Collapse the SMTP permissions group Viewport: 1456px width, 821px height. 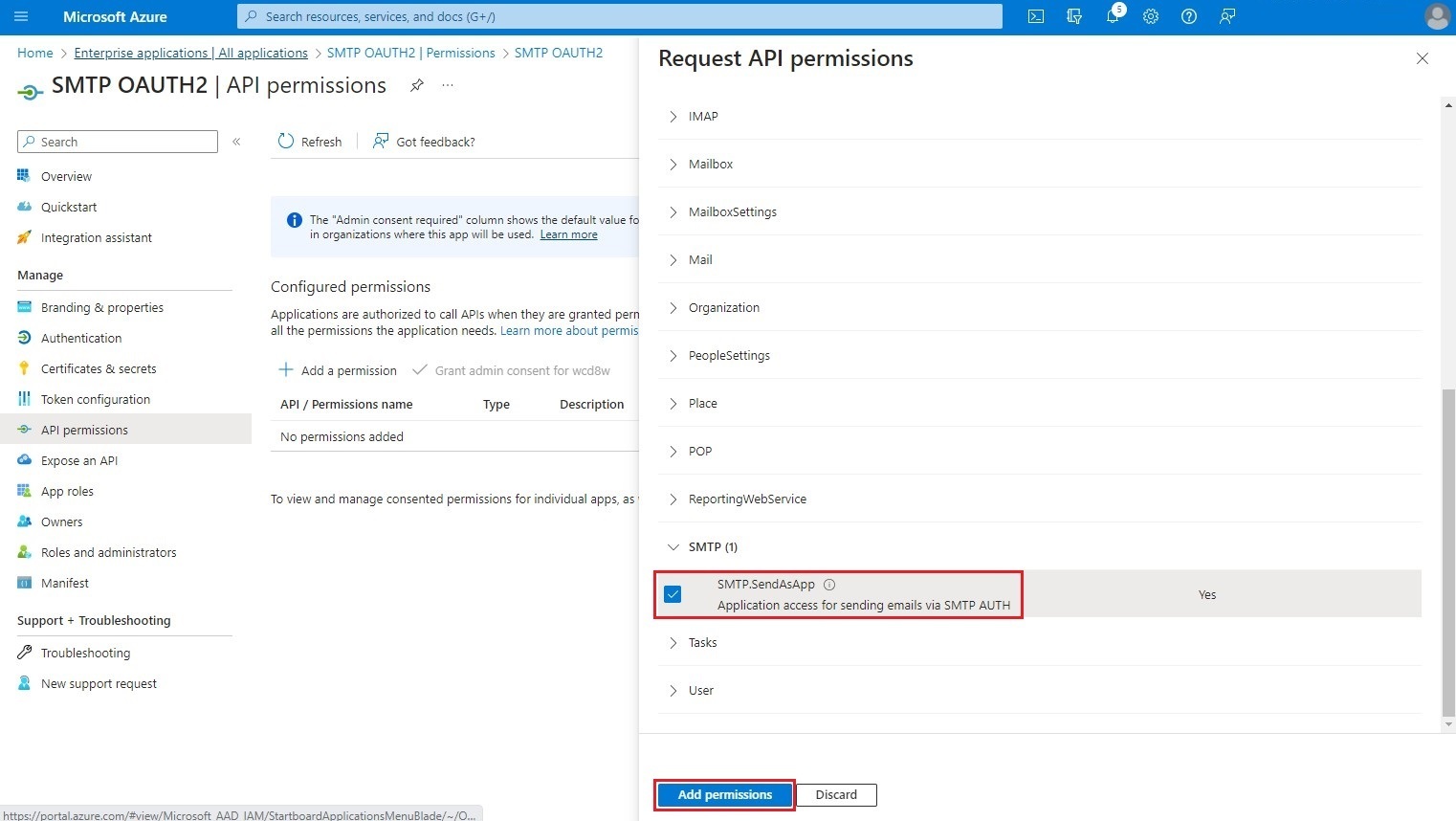[x=673, y=546]
